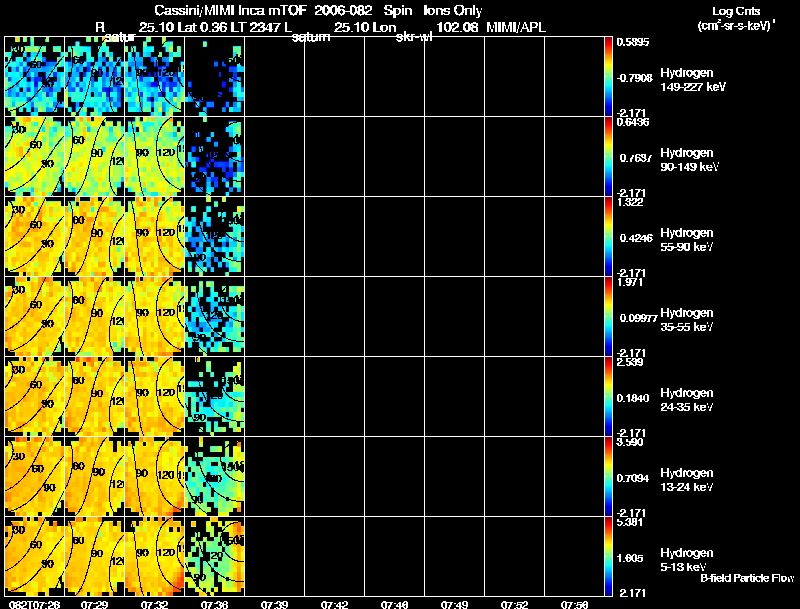800x609 pixels.
Task: Jump to the 07:56 time label
Action: [574, 603]
